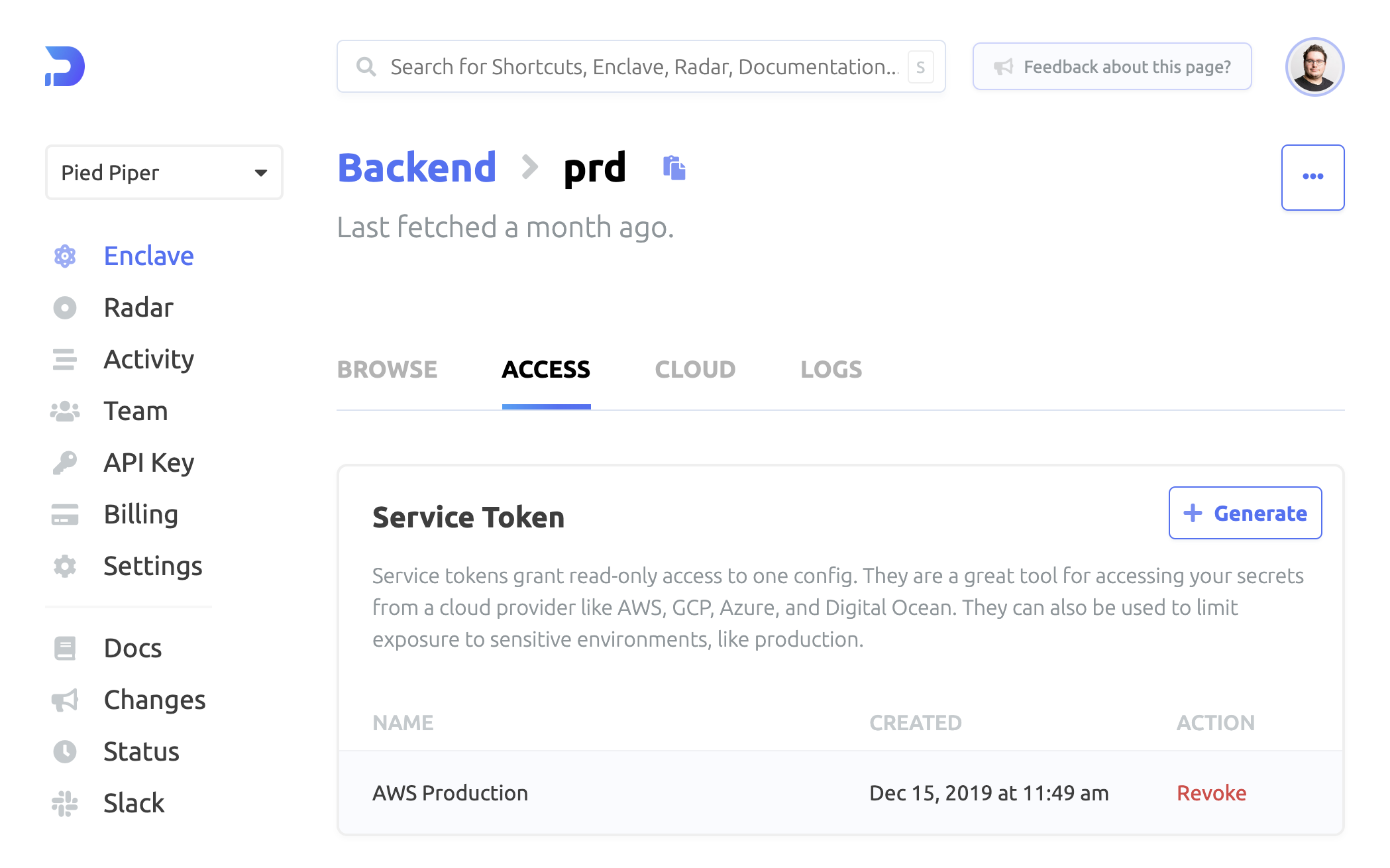The image size is (1390, 868).
Task: Switch to the LOGS tab
Action: point(831,370)
